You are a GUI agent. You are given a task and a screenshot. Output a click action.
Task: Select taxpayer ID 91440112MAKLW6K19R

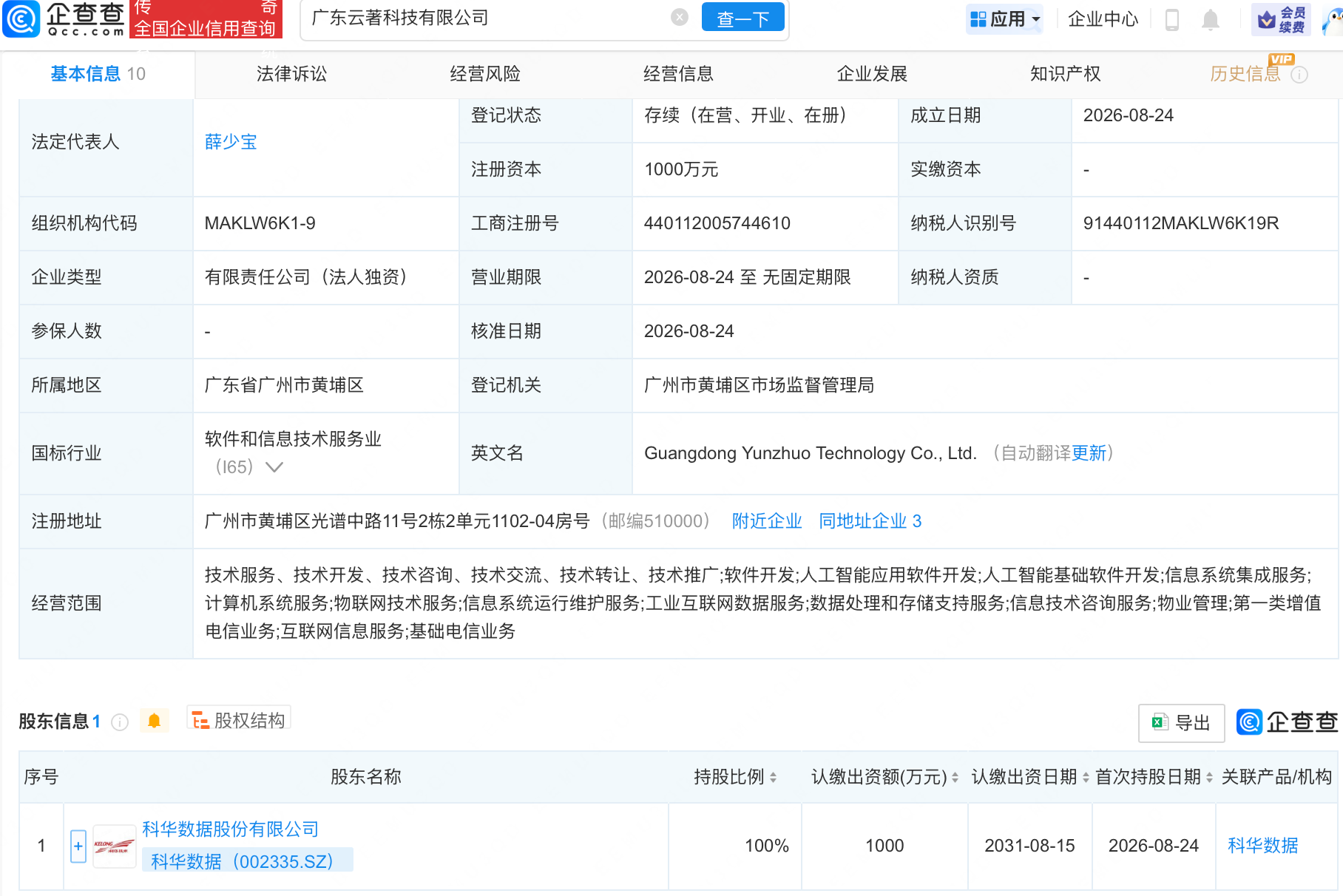coord(1181,223)
